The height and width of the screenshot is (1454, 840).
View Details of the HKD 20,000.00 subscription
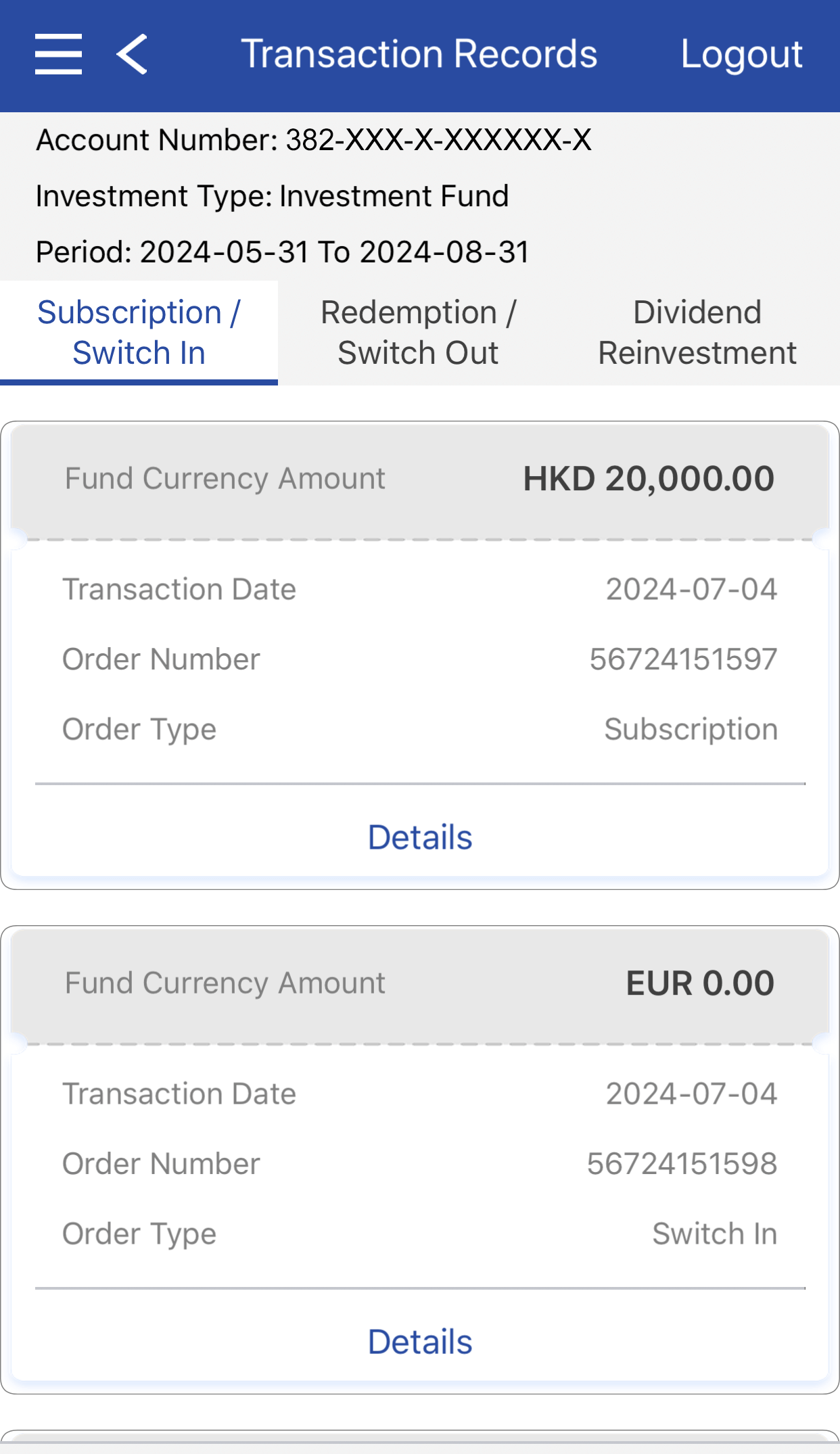419,837
